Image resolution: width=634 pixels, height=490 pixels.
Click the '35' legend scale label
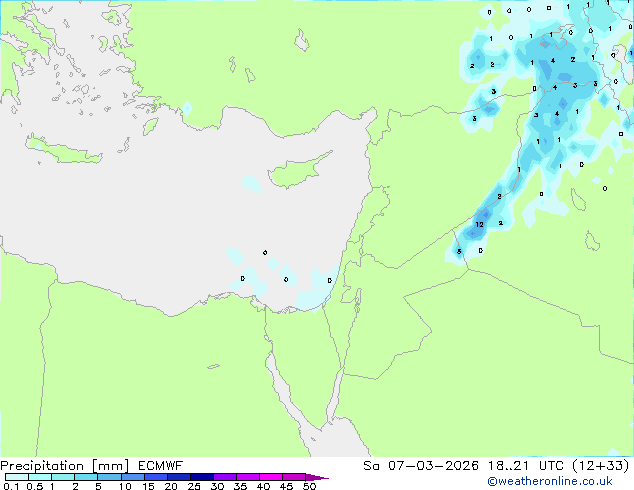(240, 486)
